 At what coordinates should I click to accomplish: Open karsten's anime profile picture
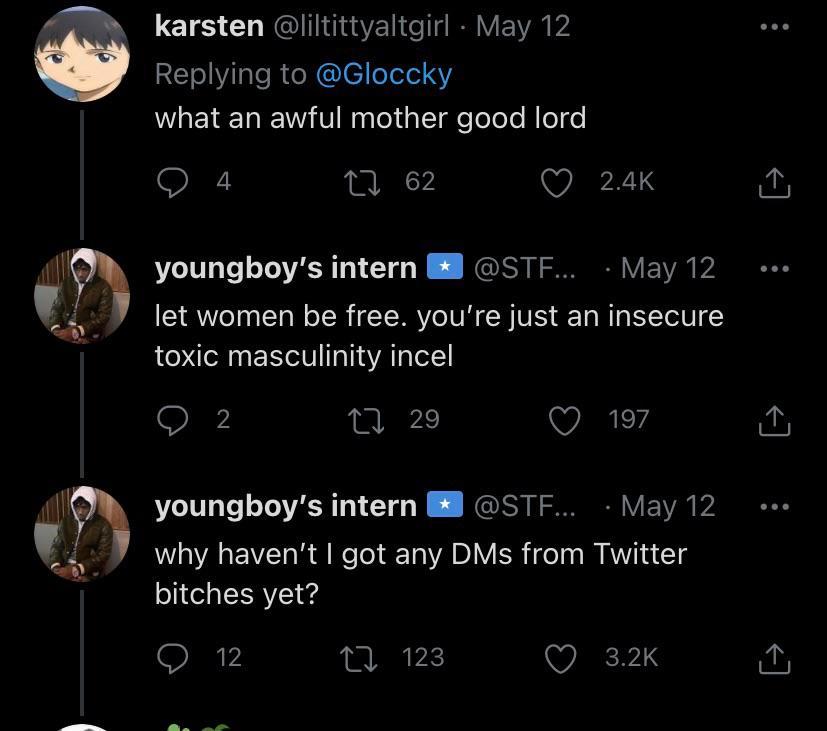(x=82, y=55)
